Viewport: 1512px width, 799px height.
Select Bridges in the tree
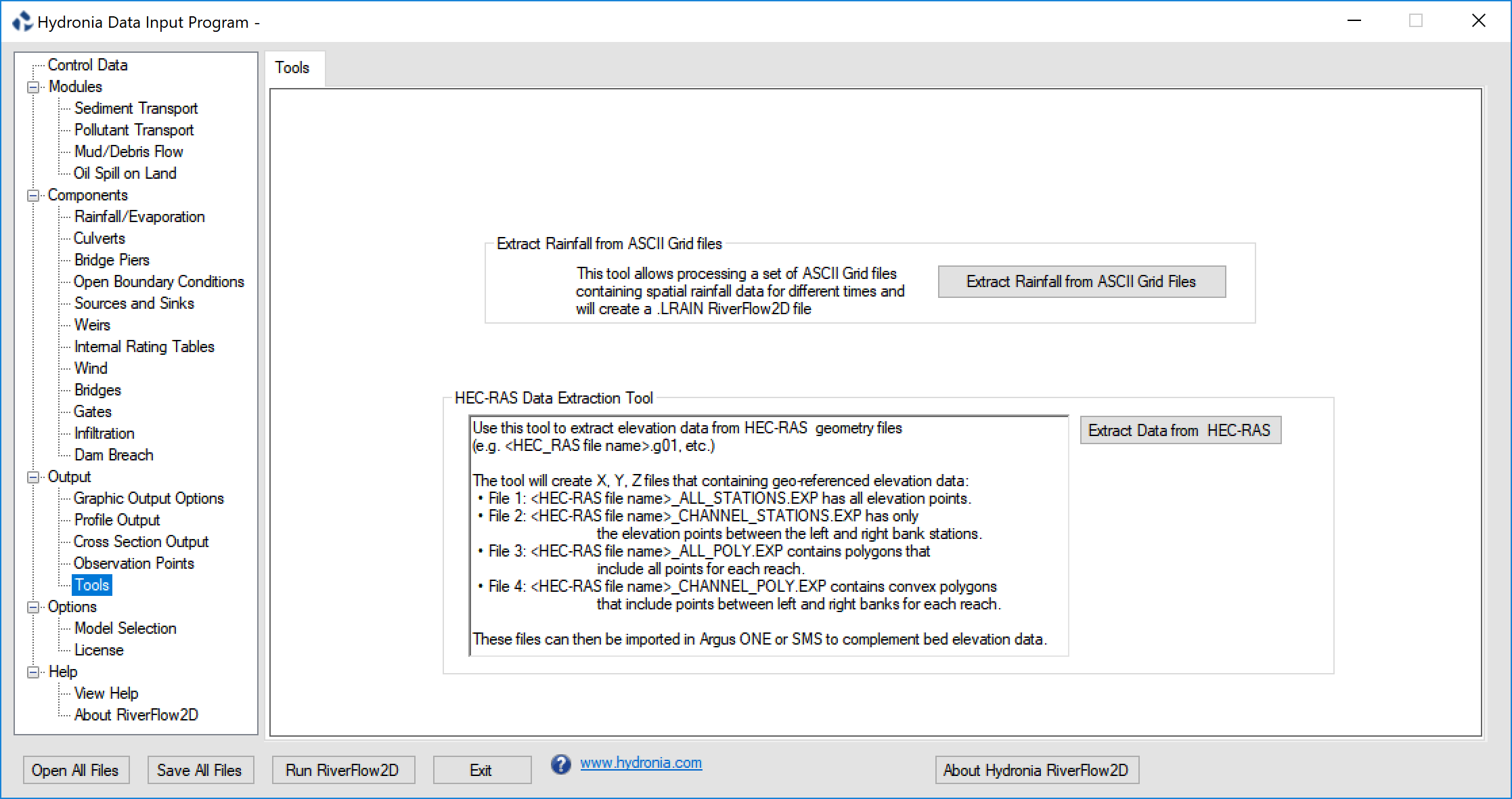coord(97,390)
